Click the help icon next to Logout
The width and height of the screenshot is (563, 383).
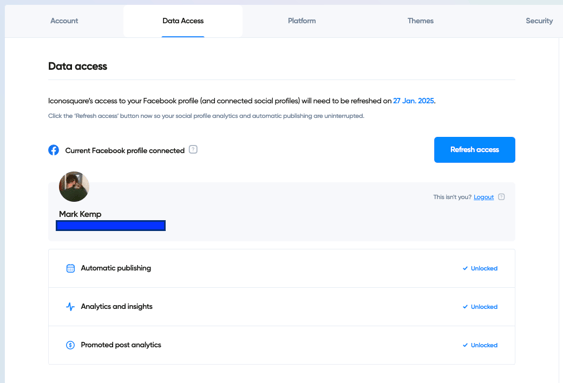(x=502, y=197)
